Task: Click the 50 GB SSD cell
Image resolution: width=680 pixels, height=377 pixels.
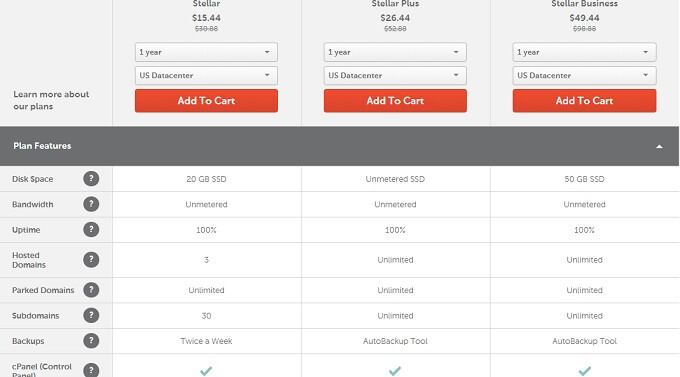Action: (584, 179)
